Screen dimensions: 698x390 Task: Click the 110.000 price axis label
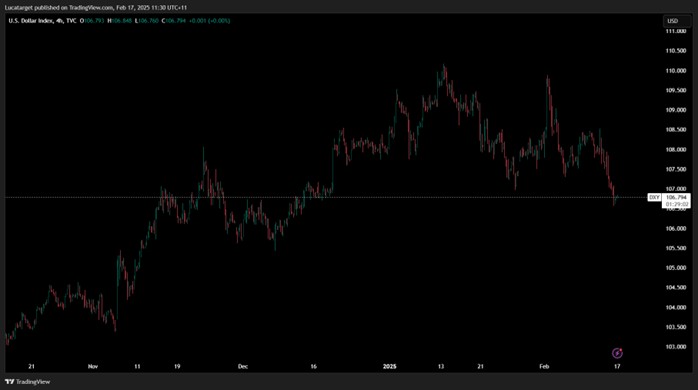pos(676,71)
